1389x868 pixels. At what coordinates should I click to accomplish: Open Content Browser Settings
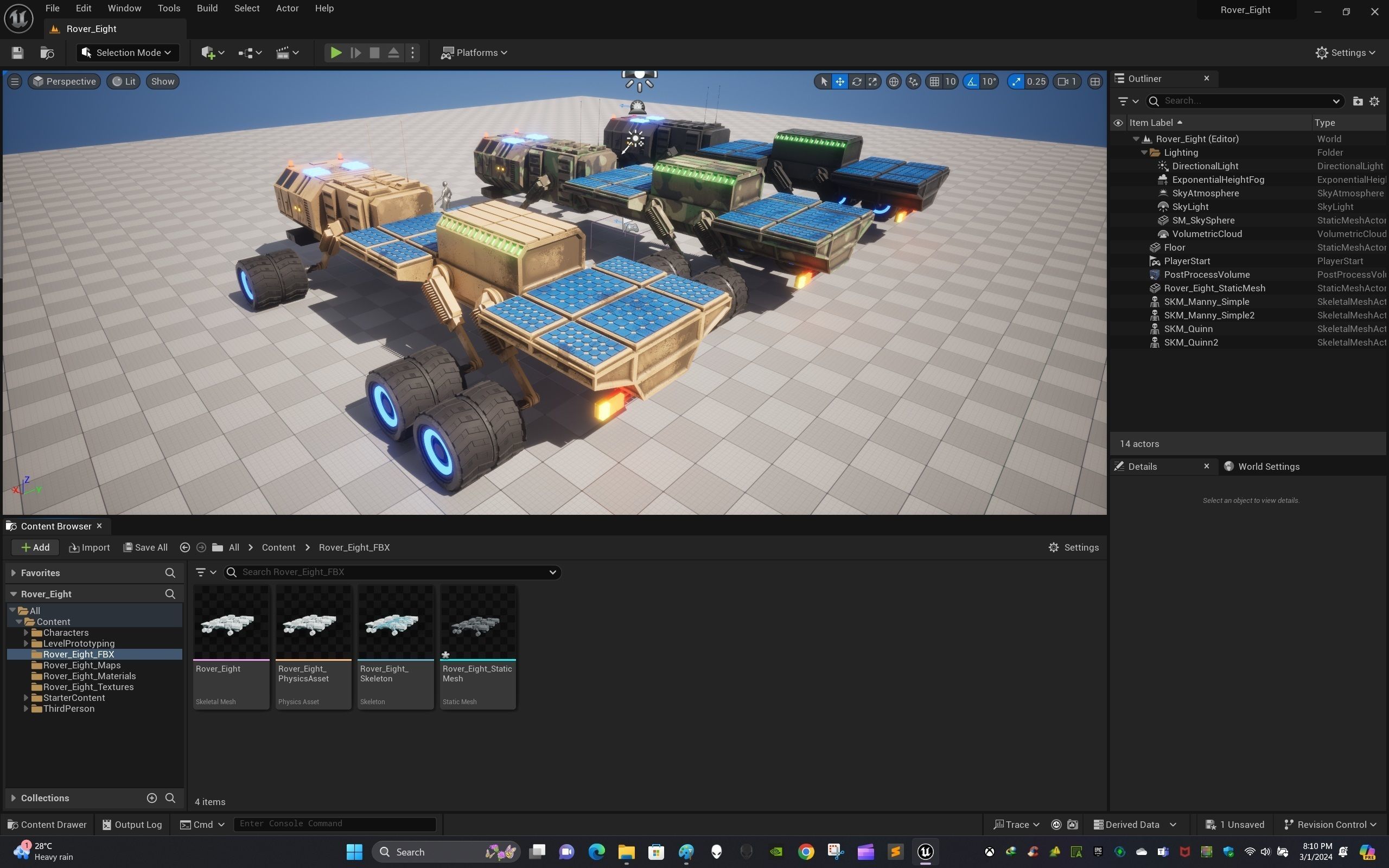[1073, 548]
